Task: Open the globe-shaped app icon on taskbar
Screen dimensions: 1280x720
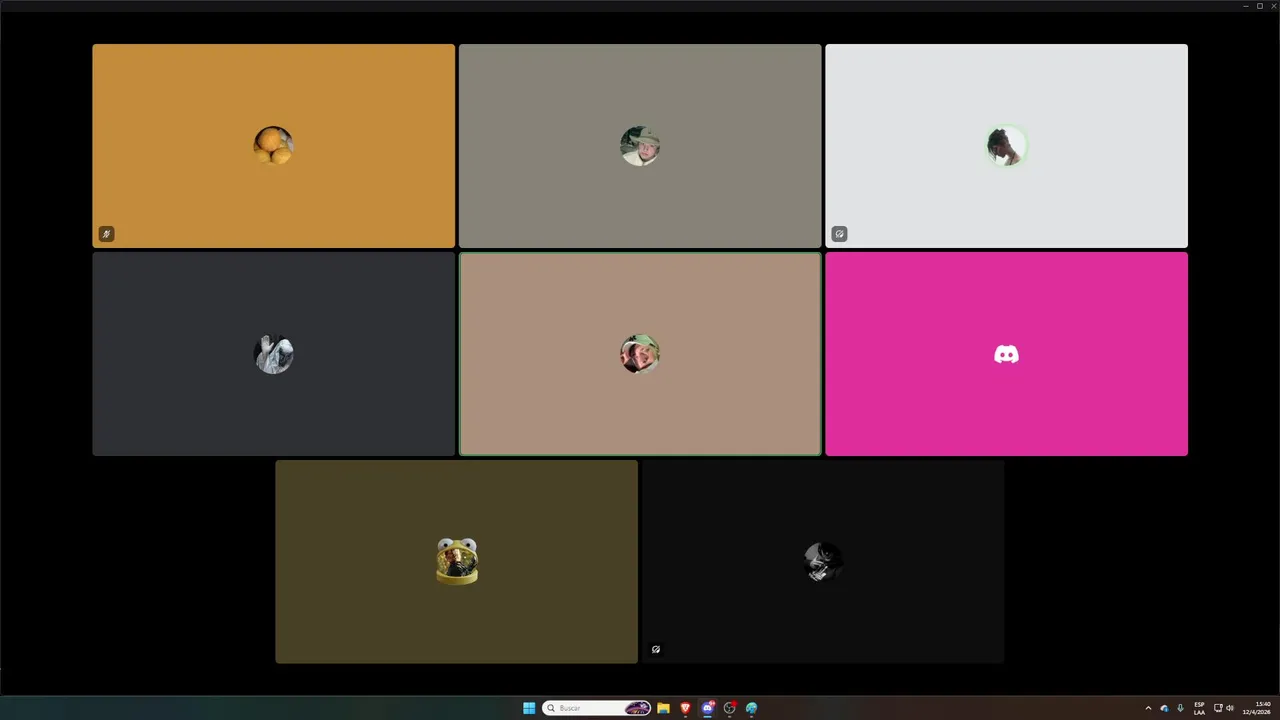Action: point(752,708)
